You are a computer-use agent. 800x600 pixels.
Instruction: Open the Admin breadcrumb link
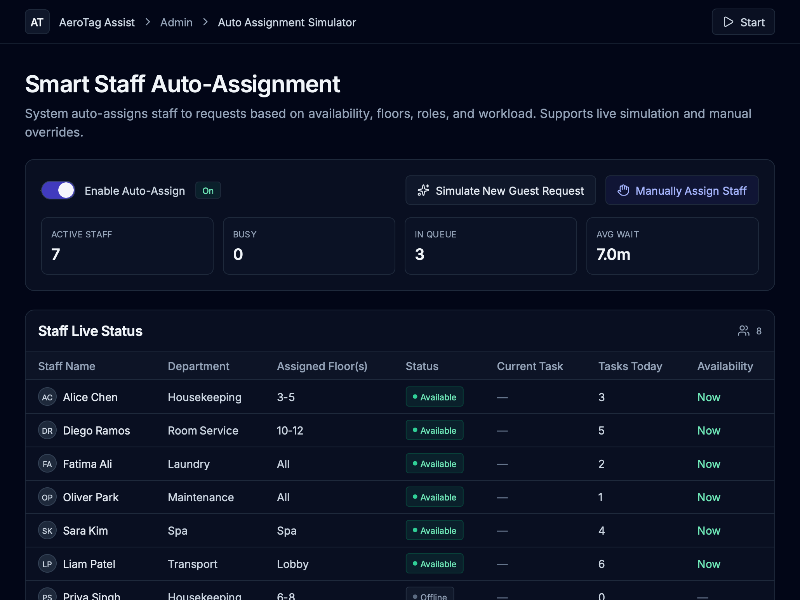176,22
